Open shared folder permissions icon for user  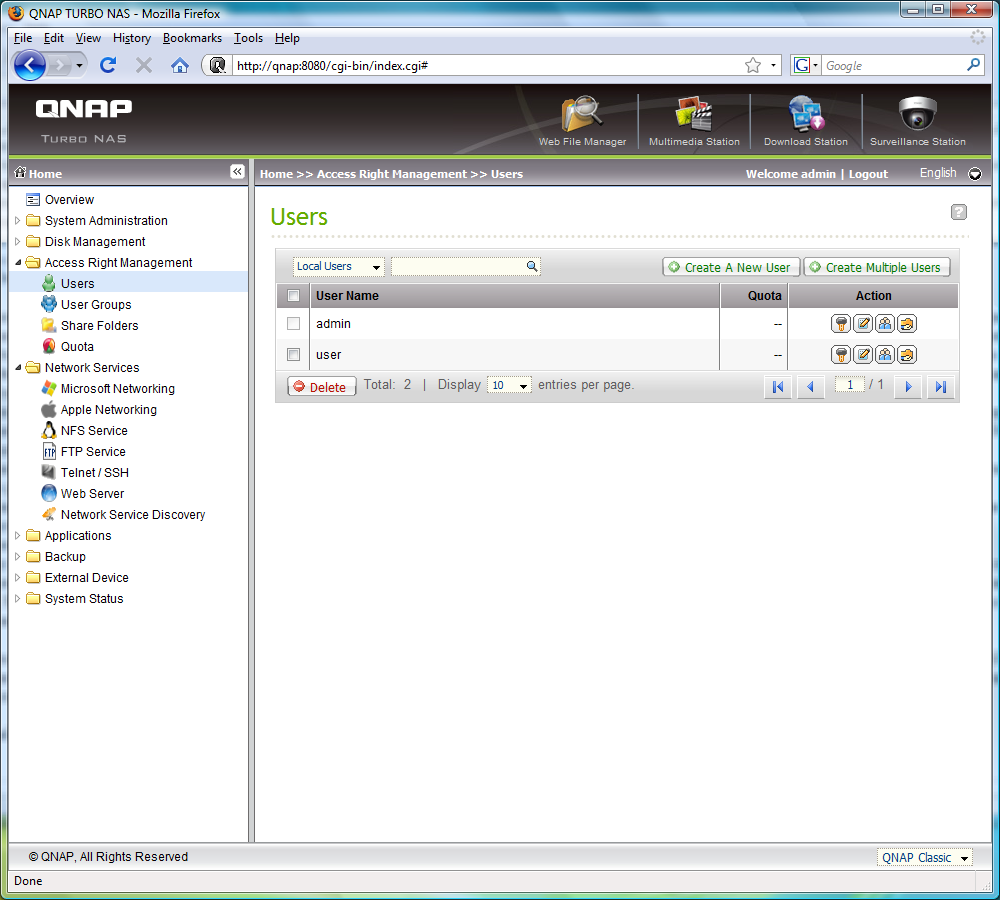(x=906, y=355)
